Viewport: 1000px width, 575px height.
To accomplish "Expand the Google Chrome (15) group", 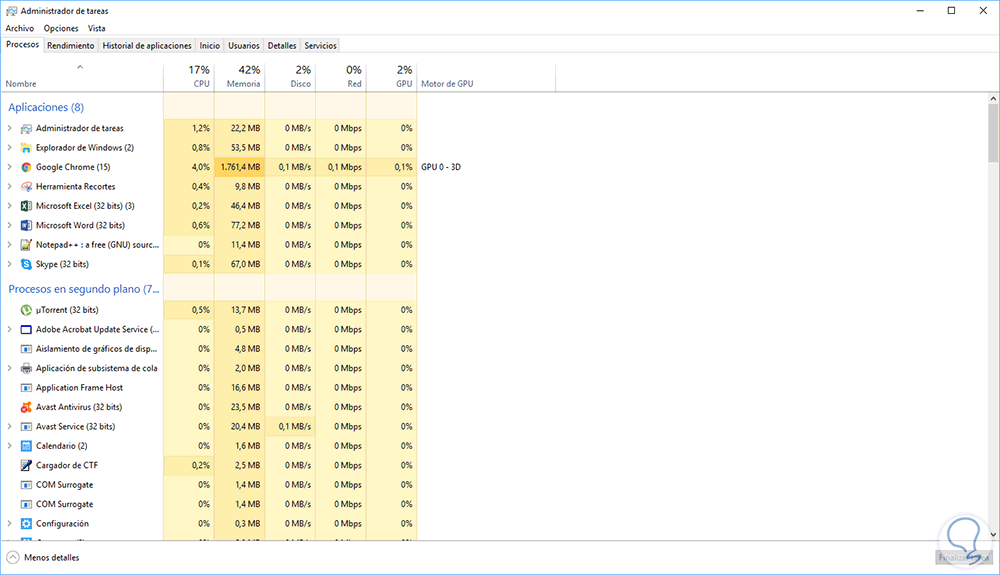I will 10,167.
